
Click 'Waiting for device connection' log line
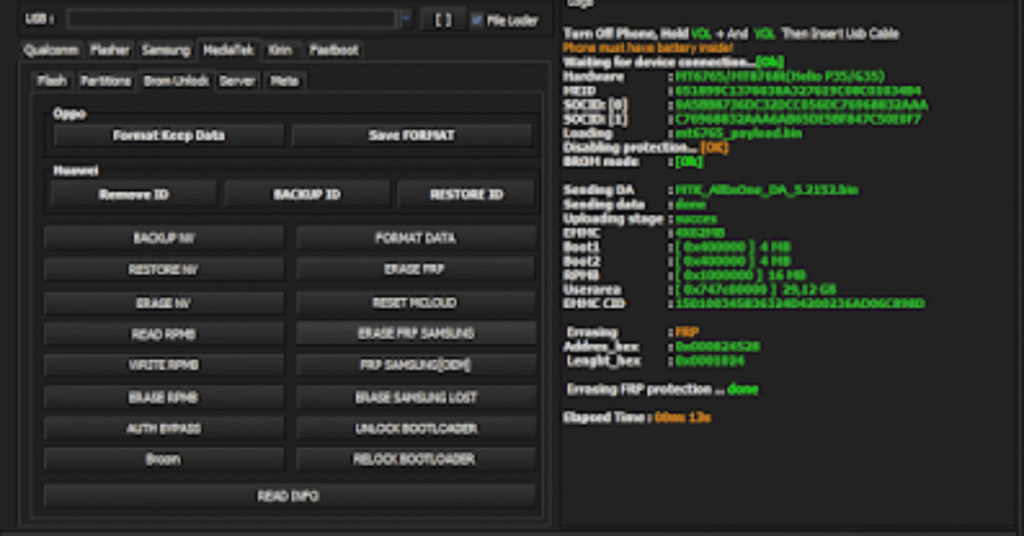[x=673, y=62]
